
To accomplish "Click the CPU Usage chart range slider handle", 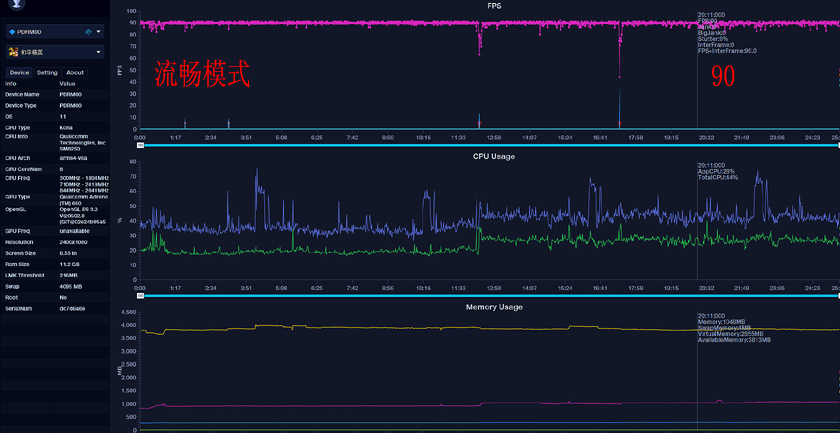I will tap(140, 296).
